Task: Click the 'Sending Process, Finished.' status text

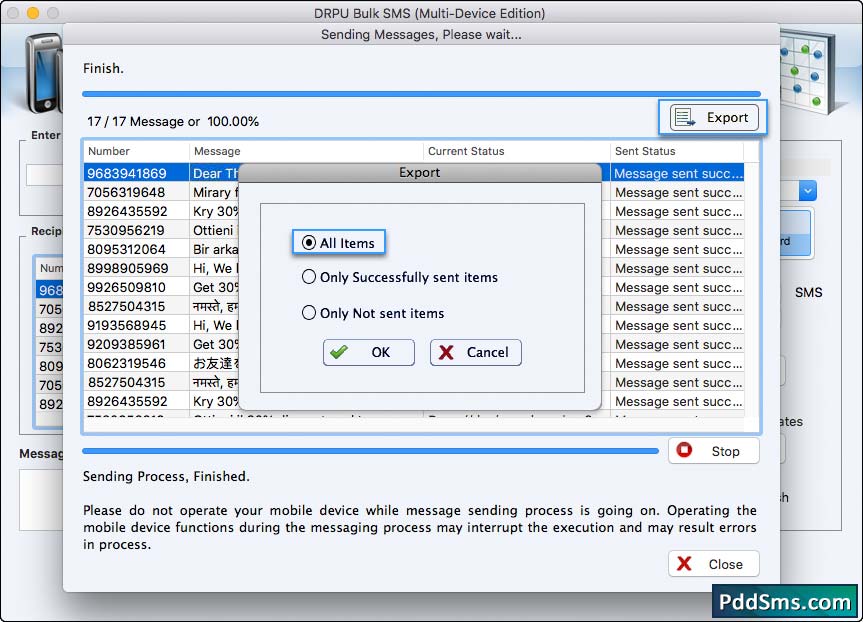Action: [x=166, y=476]
